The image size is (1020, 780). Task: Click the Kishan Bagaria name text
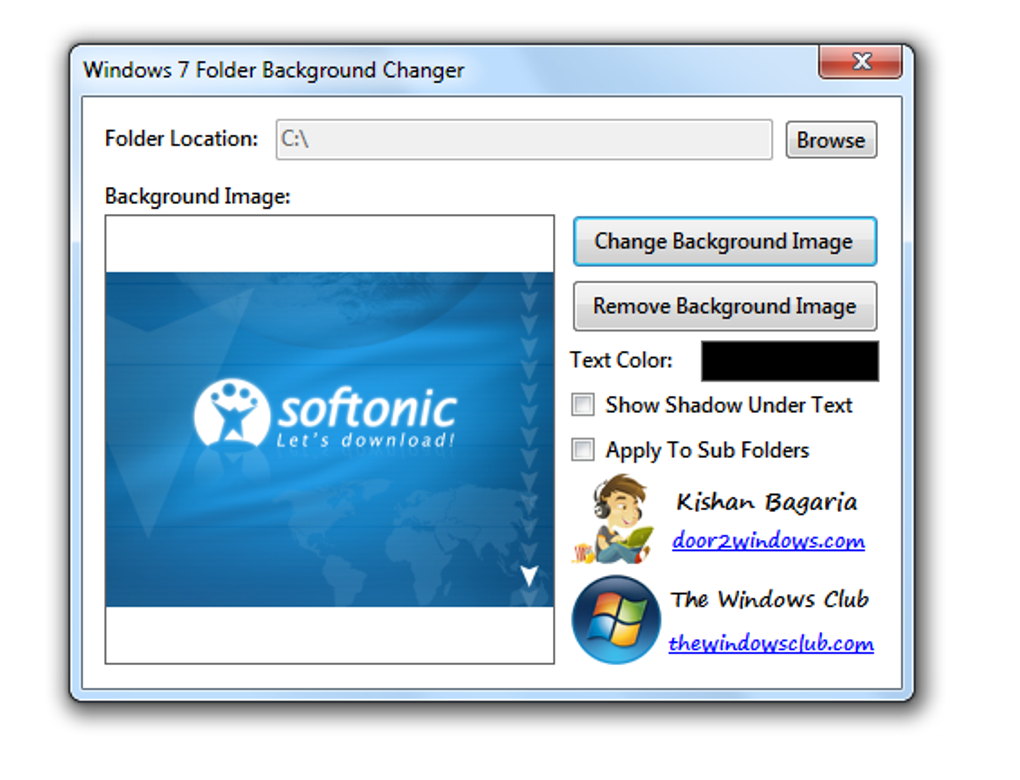tap(767, 502)
